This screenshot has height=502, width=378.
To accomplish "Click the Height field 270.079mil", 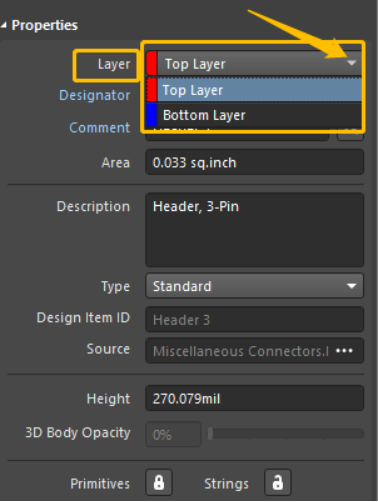I will (x=254, y=398).
